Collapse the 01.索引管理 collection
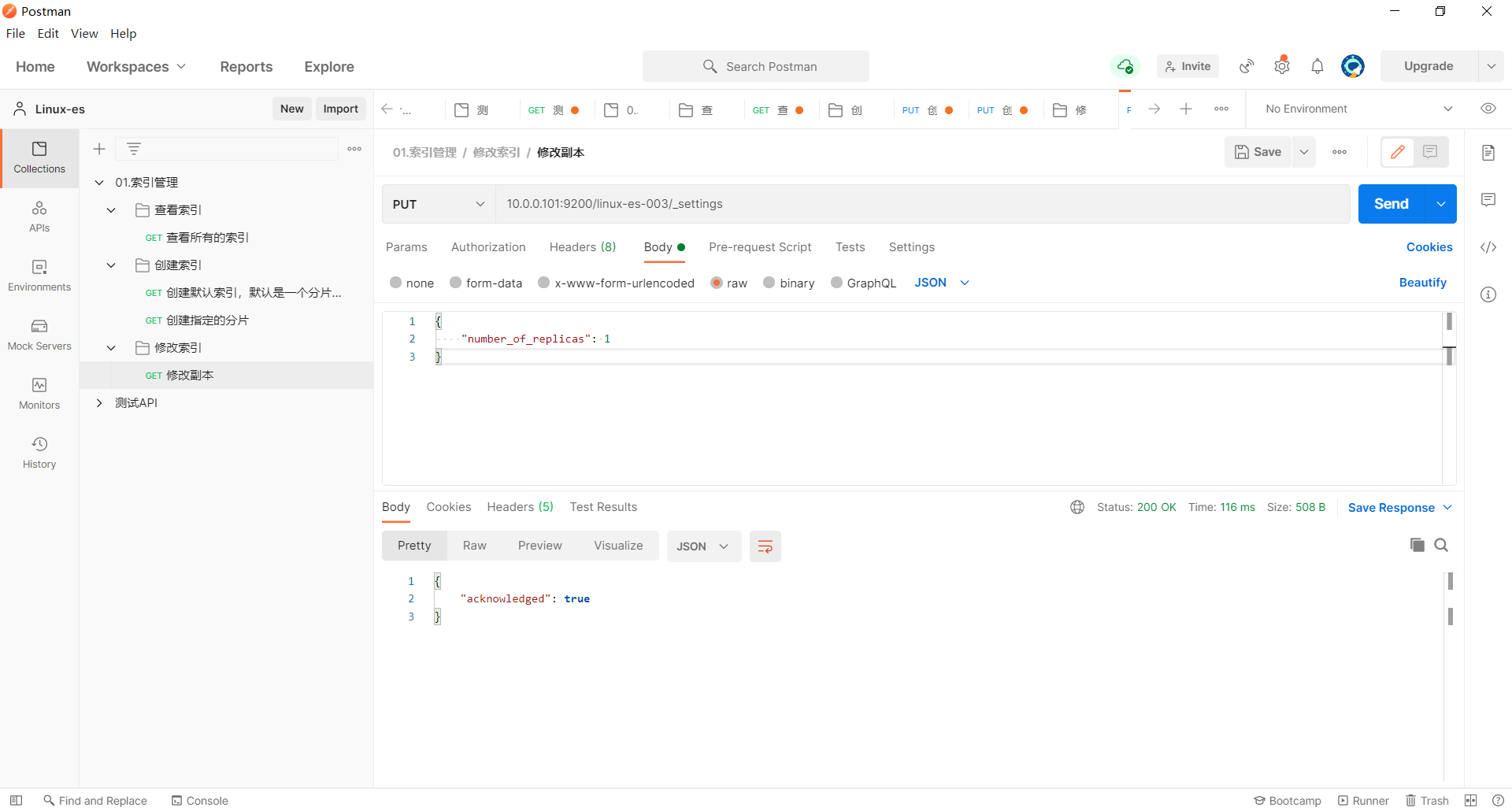Image resolution: width=1512 pixels, height=811 pixels. 99,183
